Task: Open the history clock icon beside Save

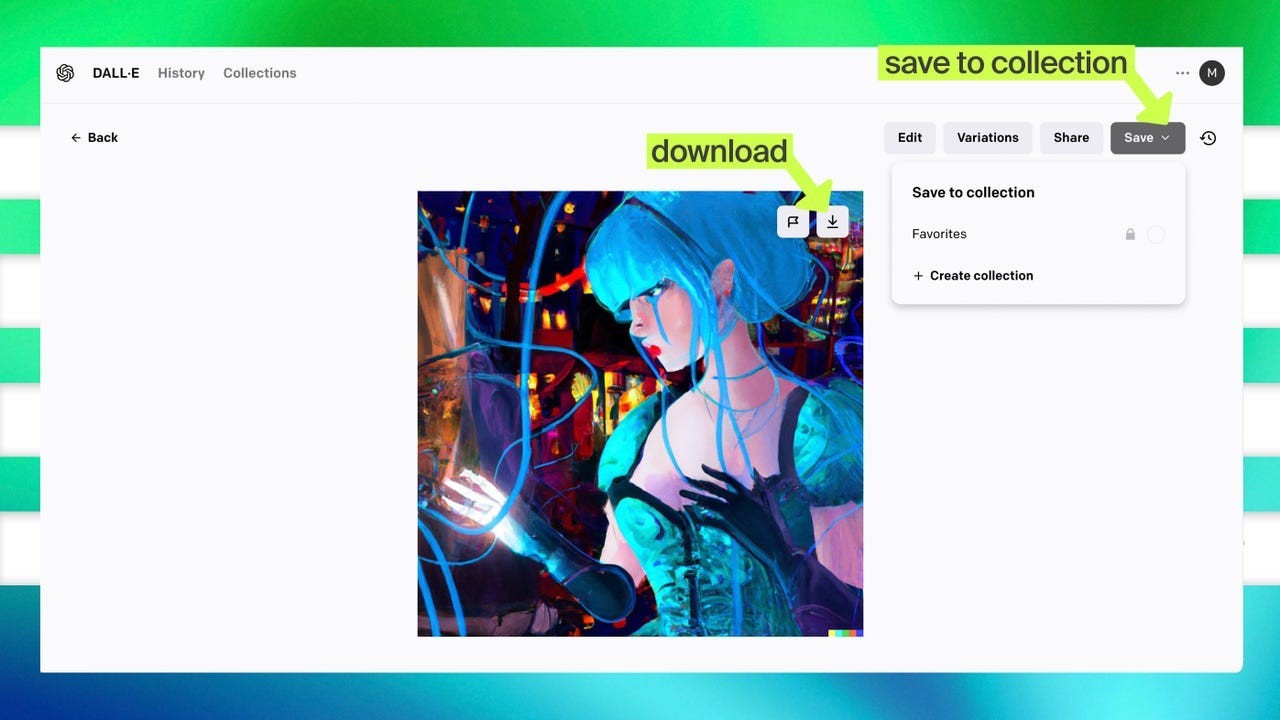Action: click(1208, 138)
